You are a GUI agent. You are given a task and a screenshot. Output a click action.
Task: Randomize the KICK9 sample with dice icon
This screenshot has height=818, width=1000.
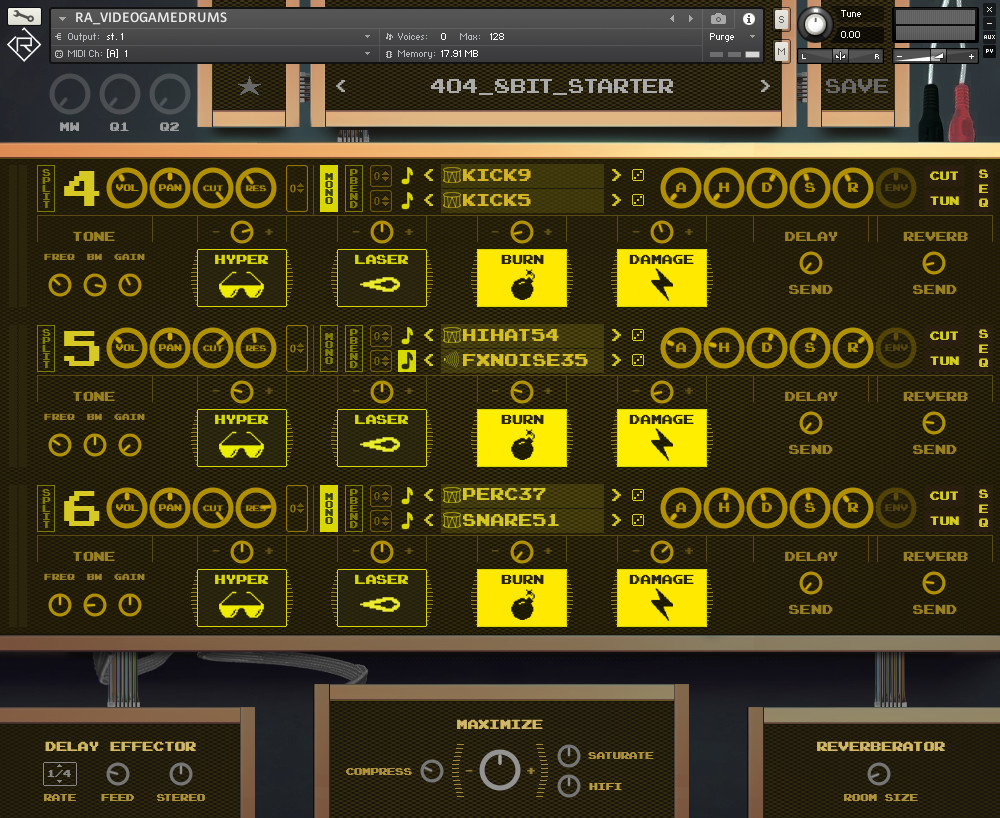pyautogui.click(x=638, y=175)
